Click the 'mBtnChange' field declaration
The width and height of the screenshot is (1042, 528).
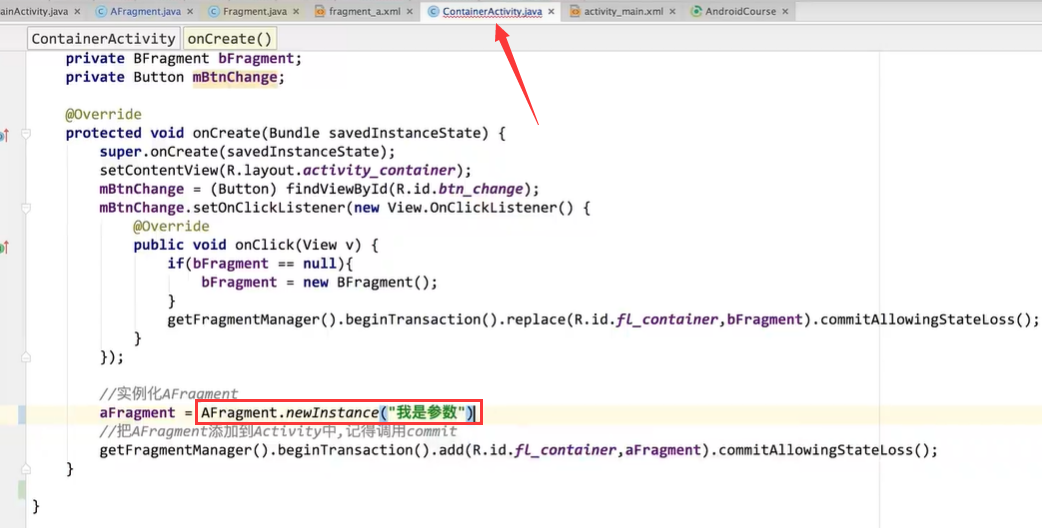coord(235,77)
